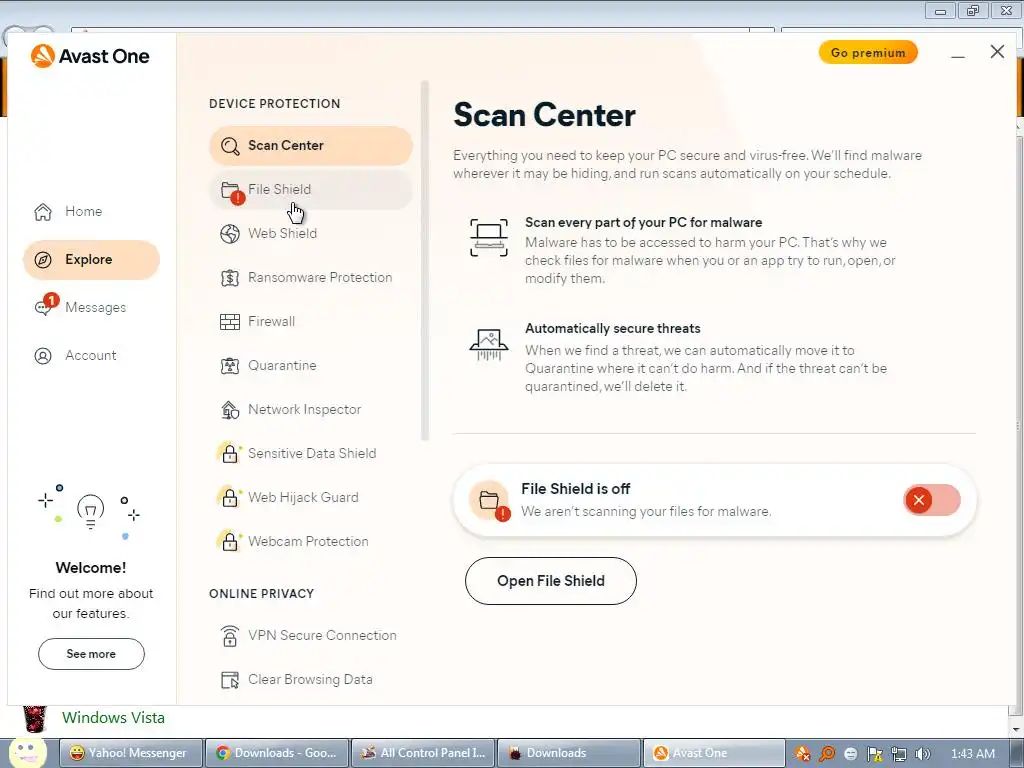
Task: Click the Explore compass icon
Action: [43, 260]
